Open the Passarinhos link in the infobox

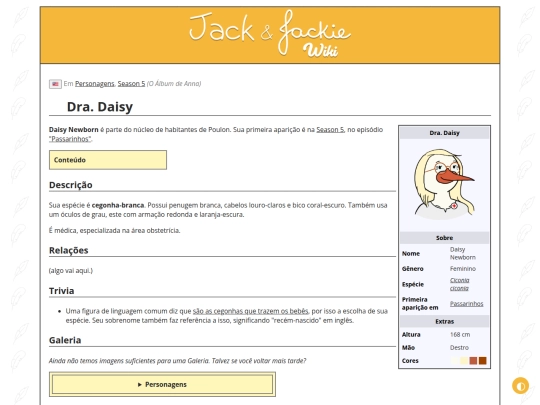(466, 303)
